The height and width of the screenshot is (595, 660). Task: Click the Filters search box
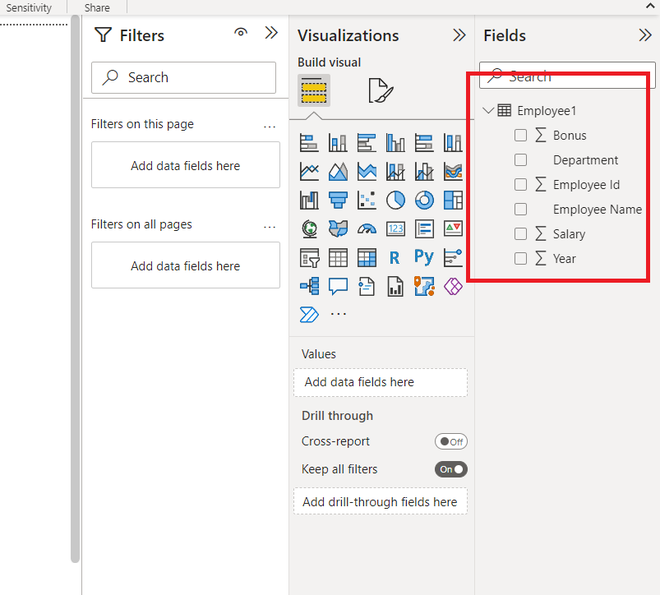tap(184, 77)
